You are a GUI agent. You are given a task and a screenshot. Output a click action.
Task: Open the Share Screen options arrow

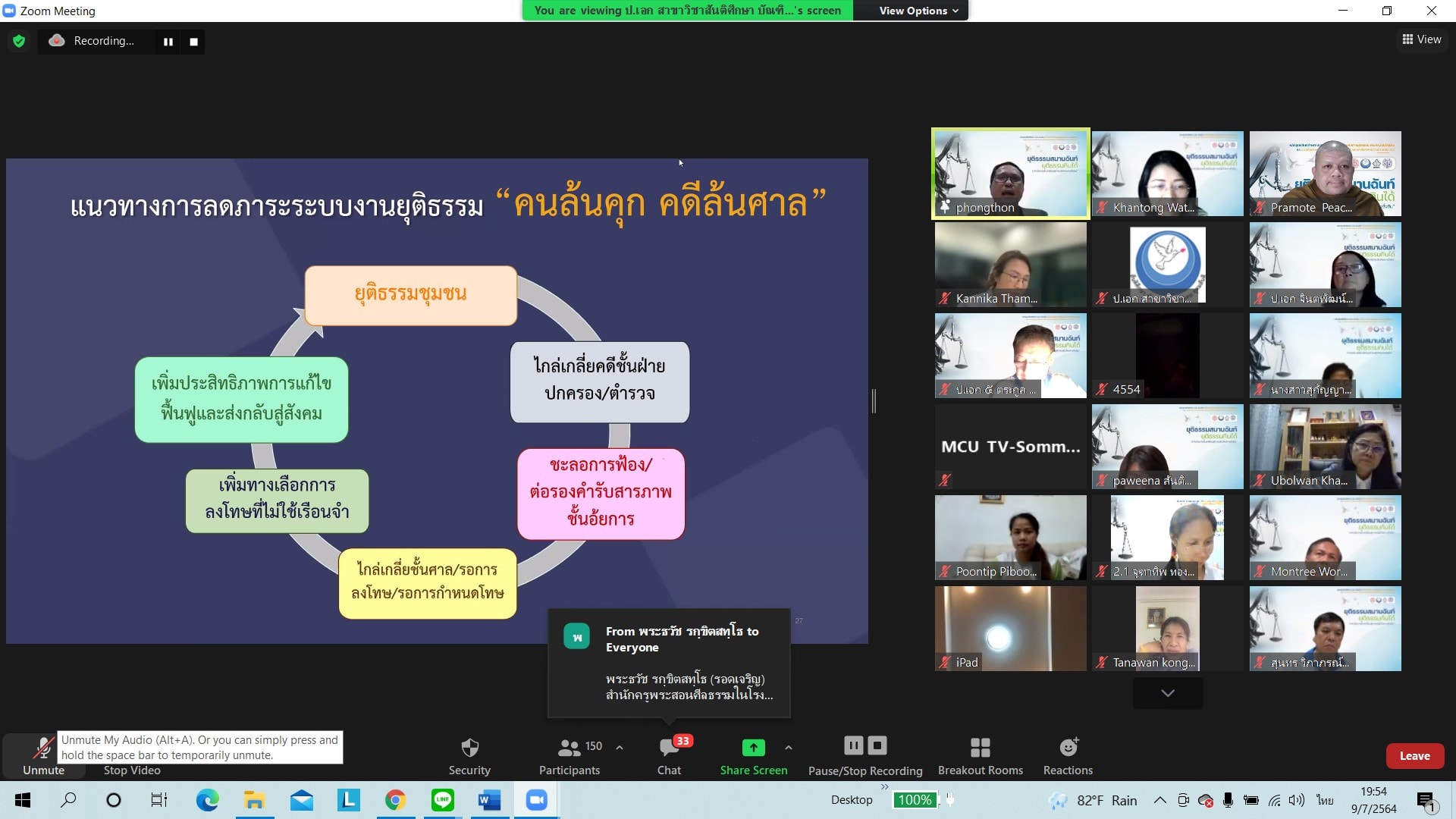pyautogui.click(x=789, y=748)
